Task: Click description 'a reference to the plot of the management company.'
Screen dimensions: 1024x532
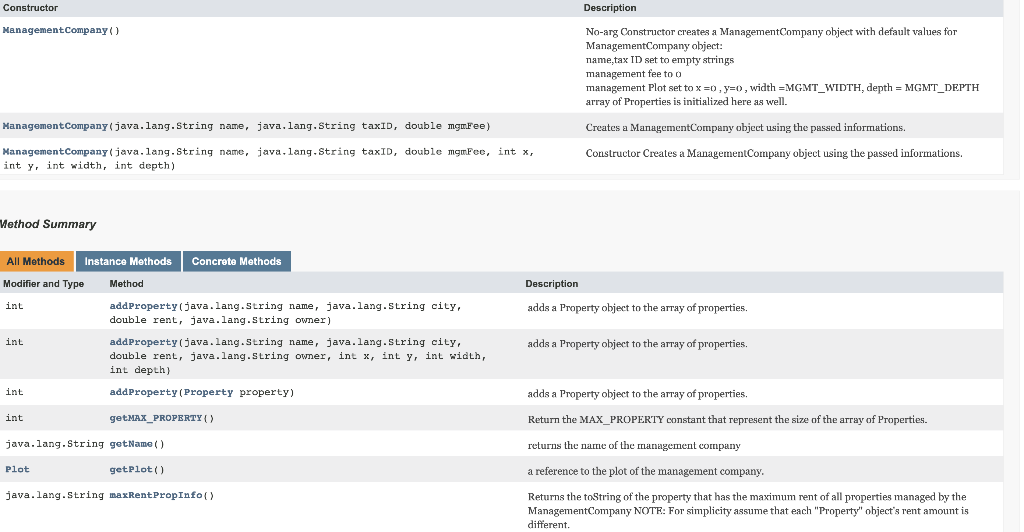Action: tap(645, 471)
